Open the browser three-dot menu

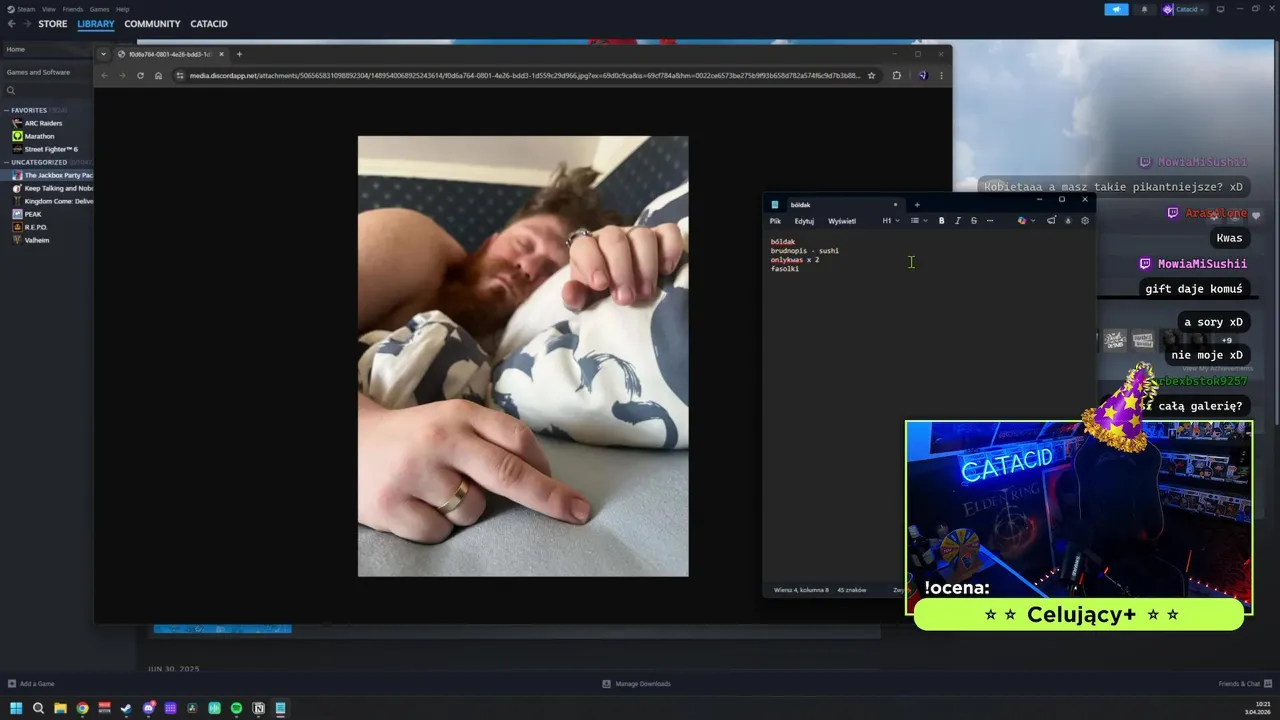coord(941,75)
